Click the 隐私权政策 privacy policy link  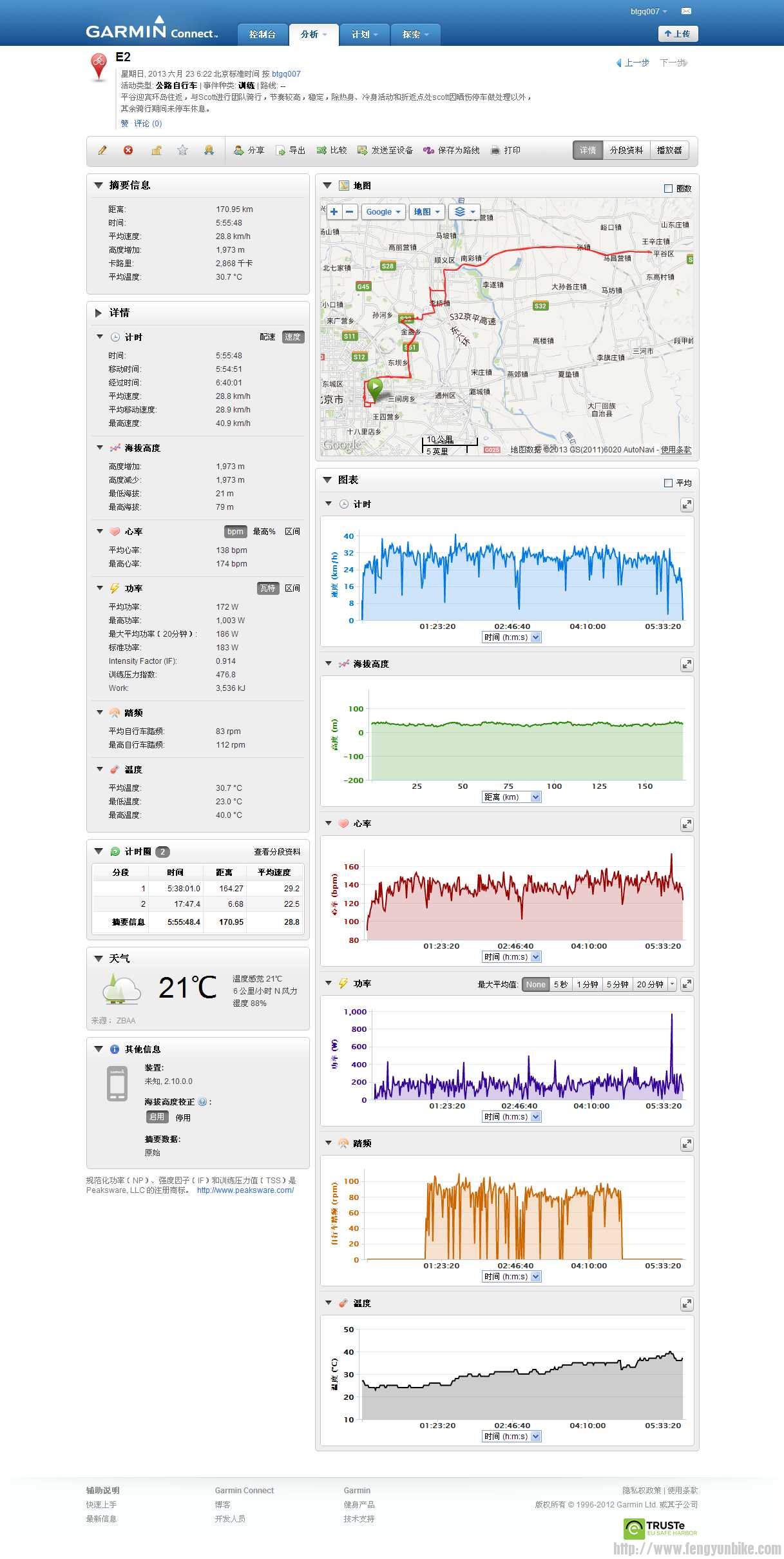642,1490
